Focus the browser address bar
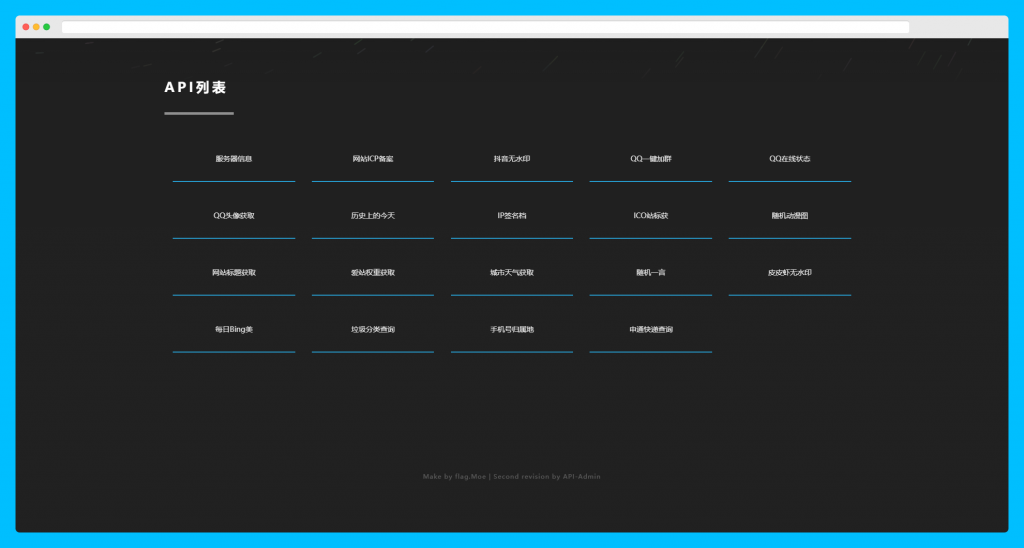This screenshot has height=548, width=1024. point(485,27)
